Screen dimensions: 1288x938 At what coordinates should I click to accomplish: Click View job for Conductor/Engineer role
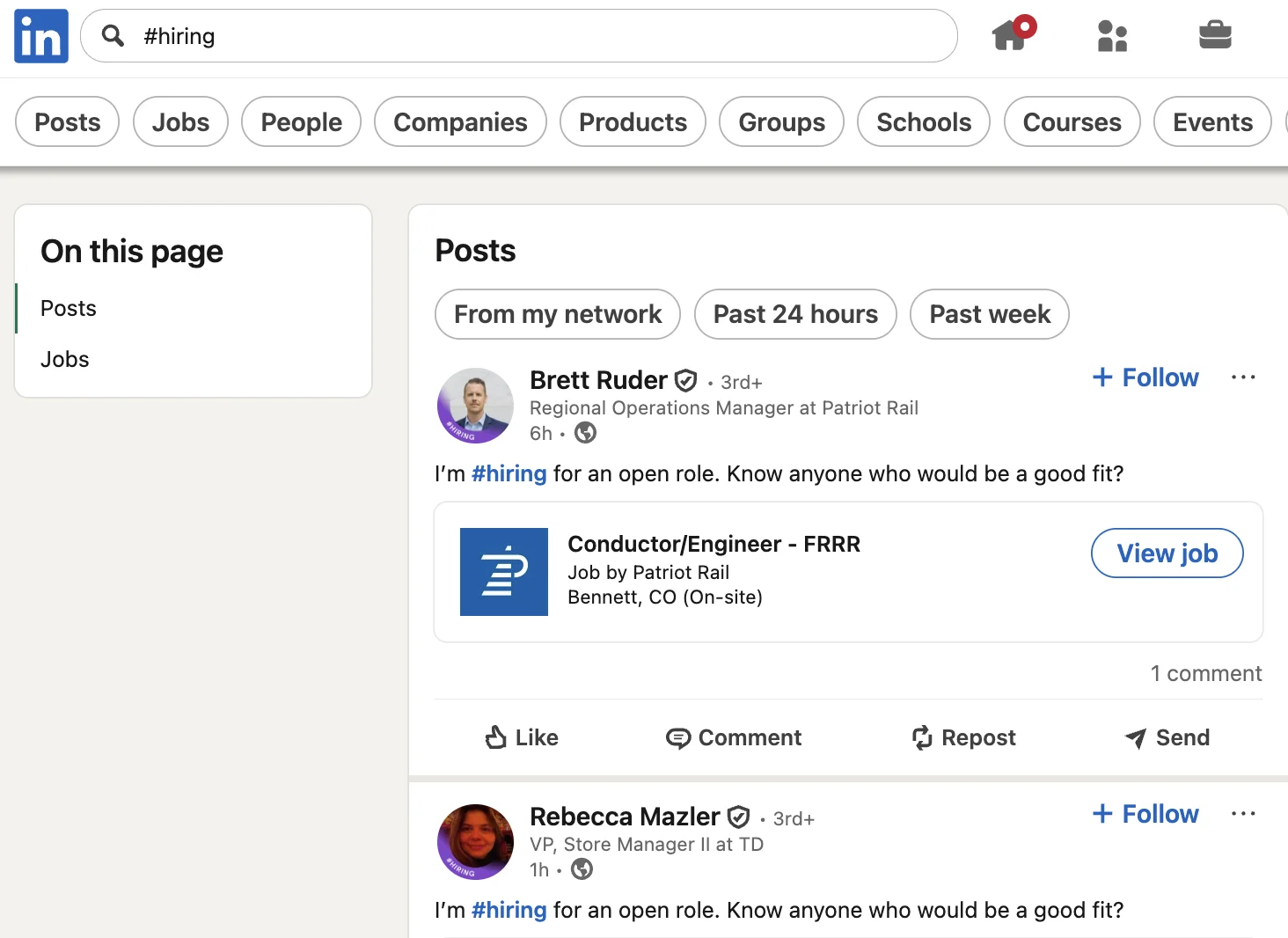pyautogui.click(x=1167, y=553)
